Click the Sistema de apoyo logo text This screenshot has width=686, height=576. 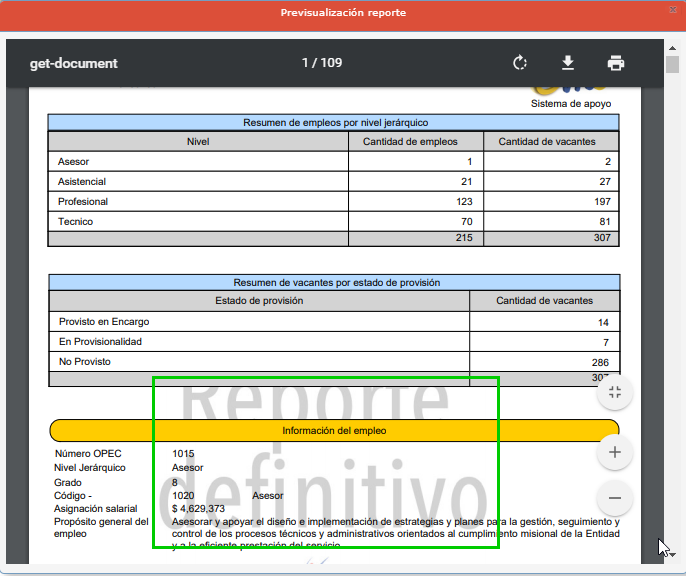tap(570, 103)
